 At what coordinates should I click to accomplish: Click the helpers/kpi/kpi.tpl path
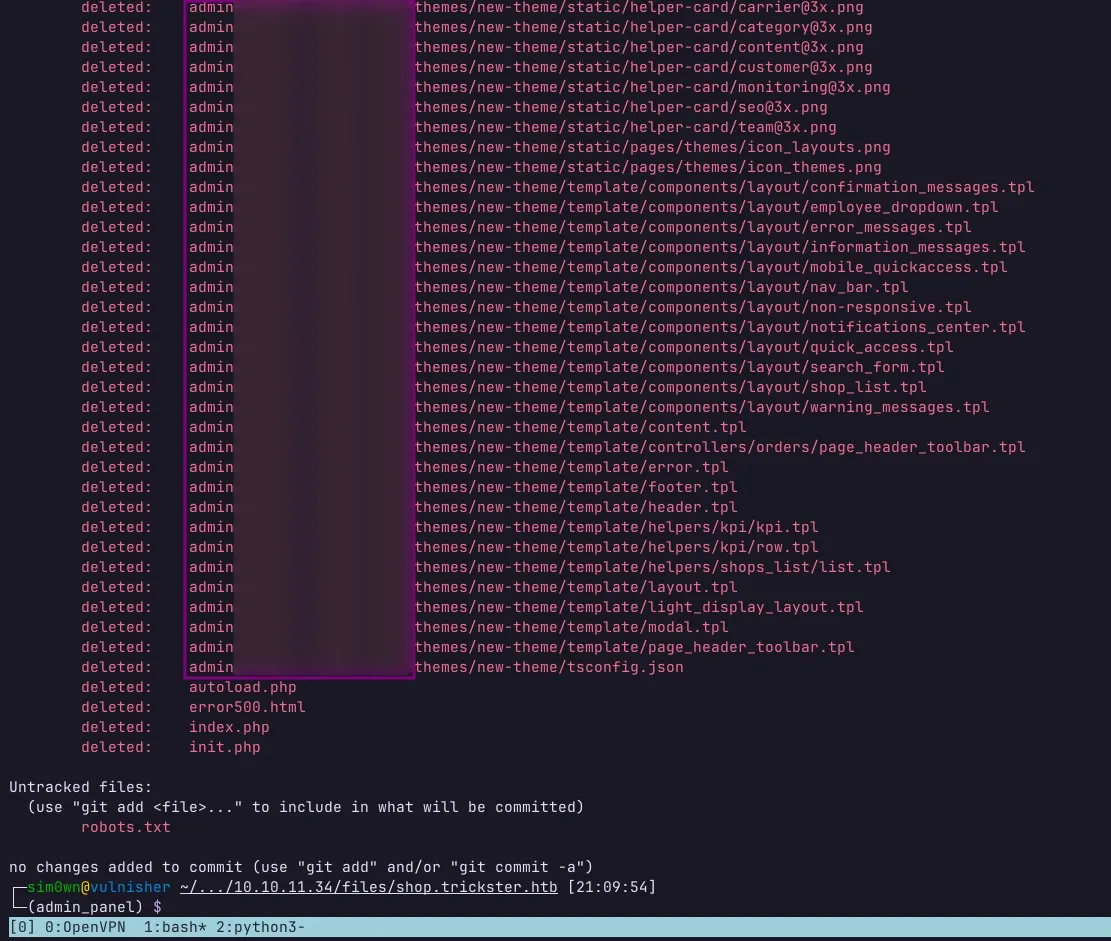[616, 527]
